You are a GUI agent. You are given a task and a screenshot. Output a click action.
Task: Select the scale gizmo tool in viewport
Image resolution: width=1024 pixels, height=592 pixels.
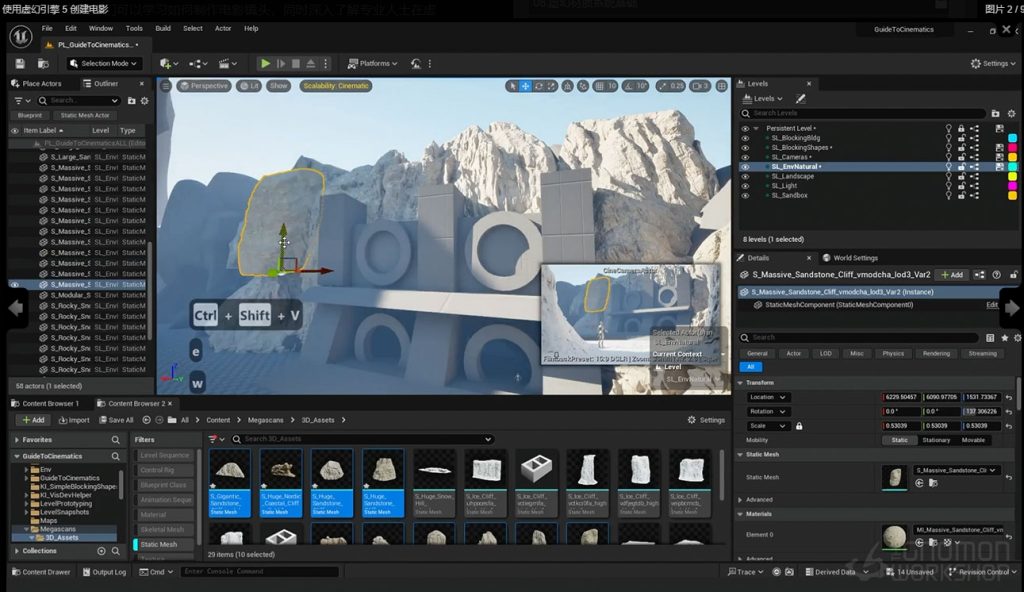point(551,86)
